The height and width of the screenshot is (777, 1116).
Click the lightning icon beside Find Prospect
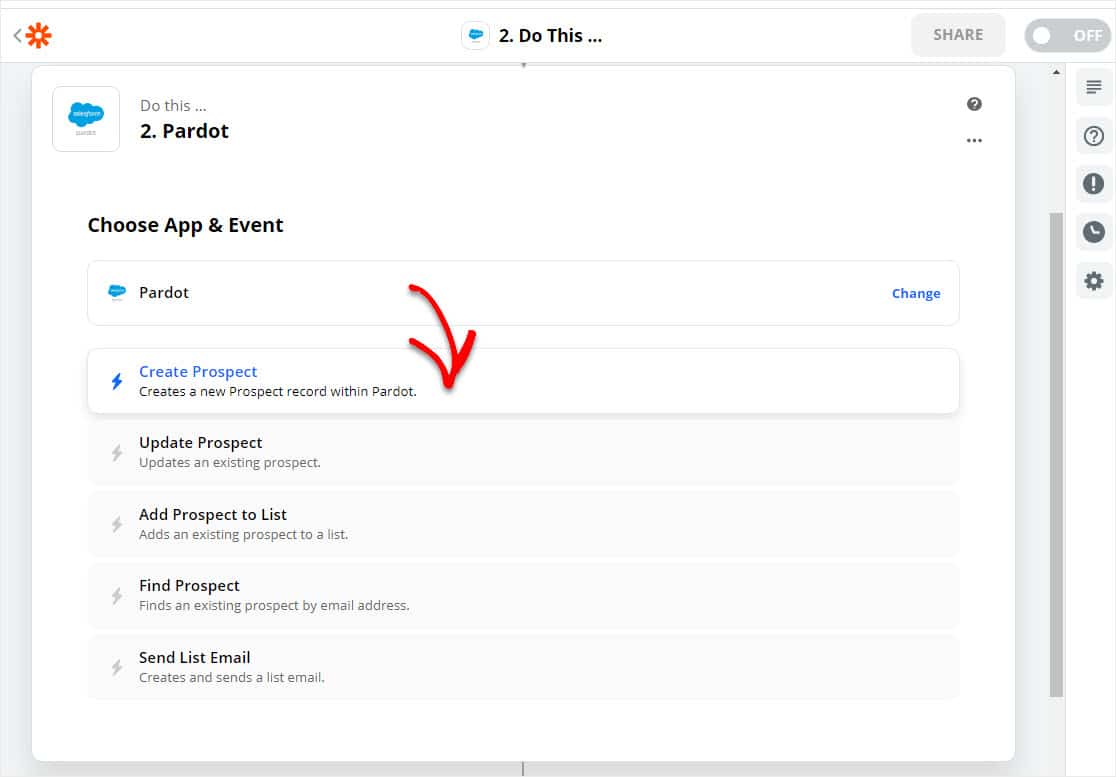click(117, 596)
